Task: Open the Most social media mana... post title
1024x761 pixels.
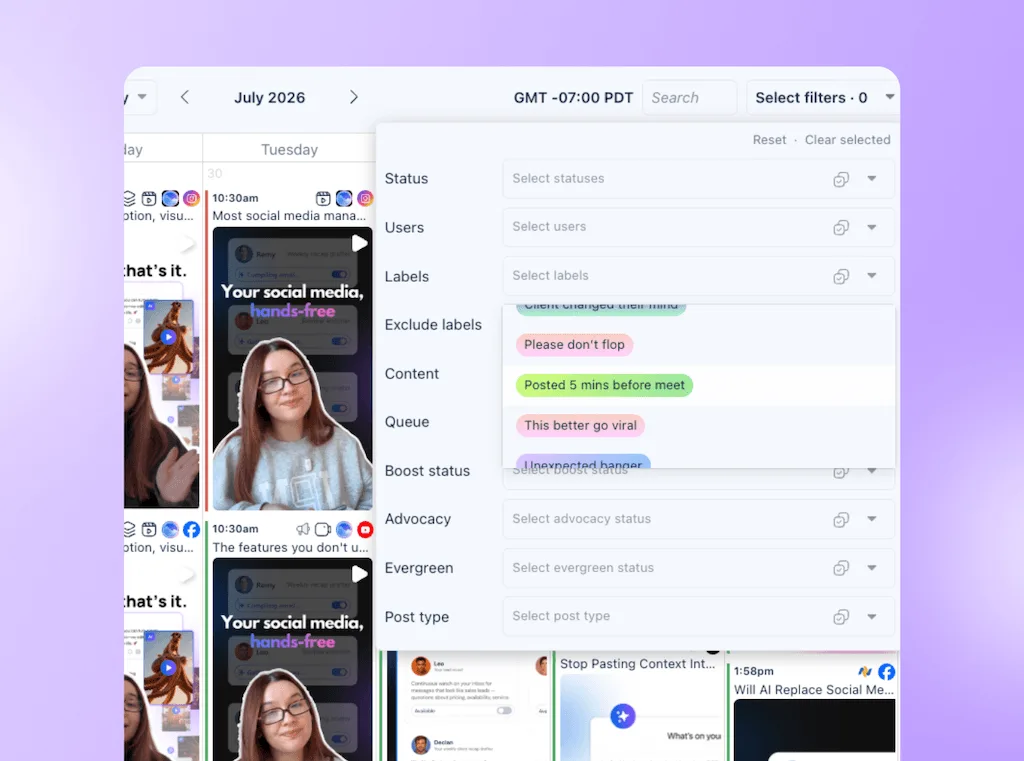Action: click(x=289, y=216)
